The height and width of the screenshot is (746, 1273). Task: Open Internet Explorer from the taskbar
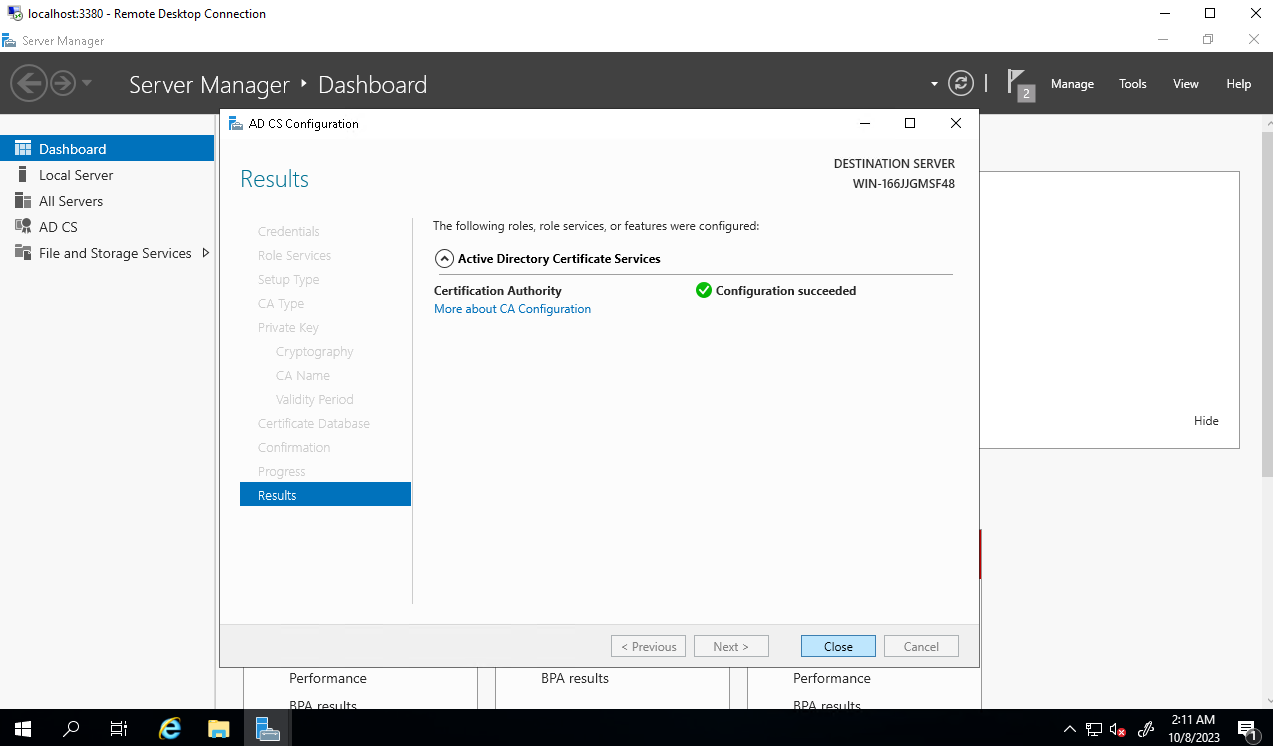[170, 728]
